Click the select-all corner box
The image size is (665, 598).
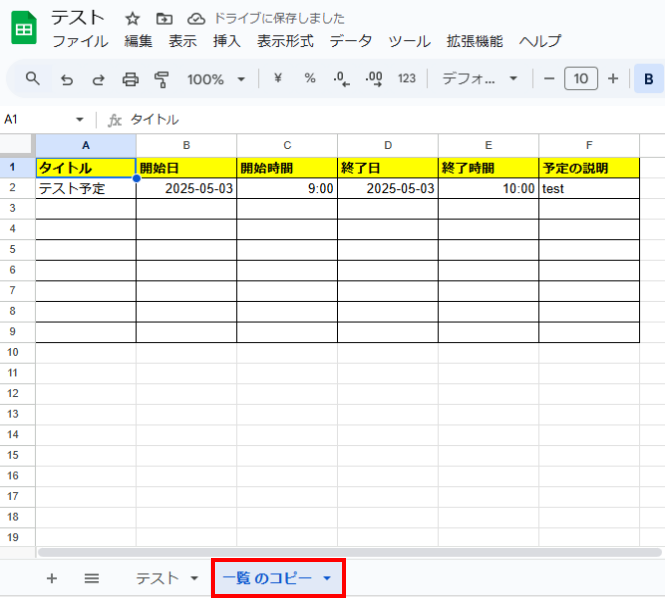point(16,145)
